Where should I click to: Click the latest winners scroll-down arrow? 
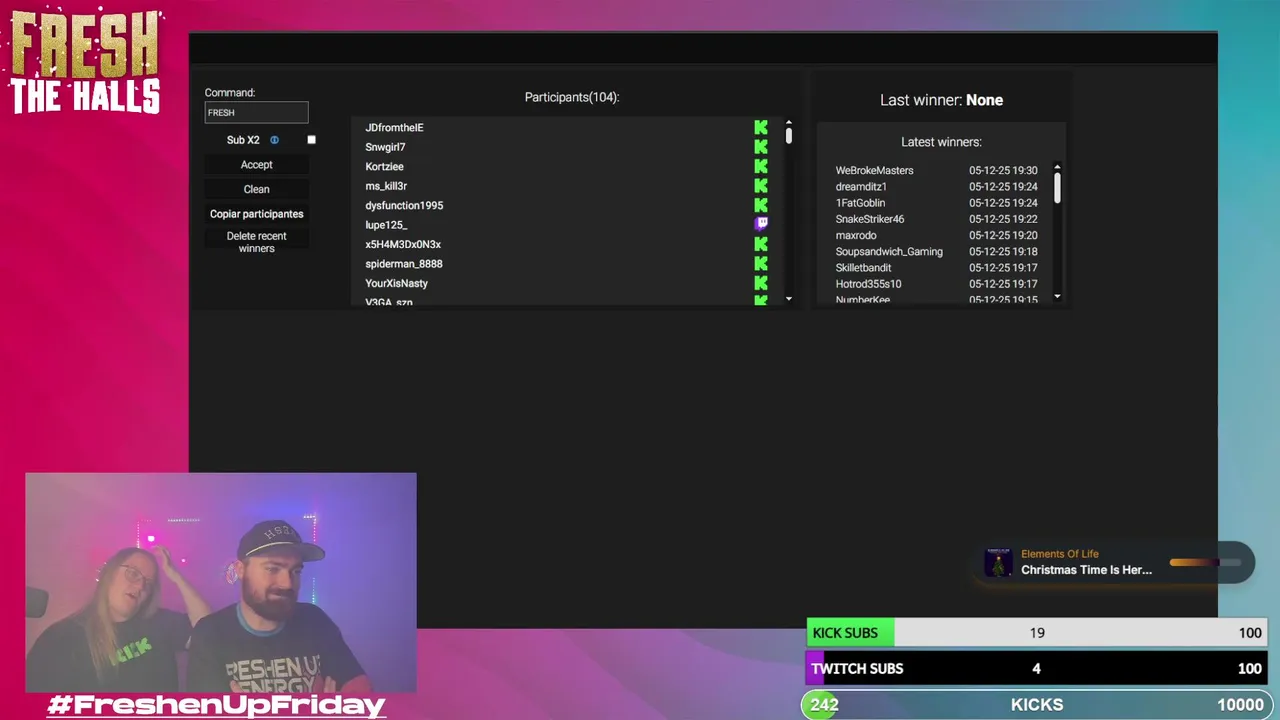click(1057, 297)
